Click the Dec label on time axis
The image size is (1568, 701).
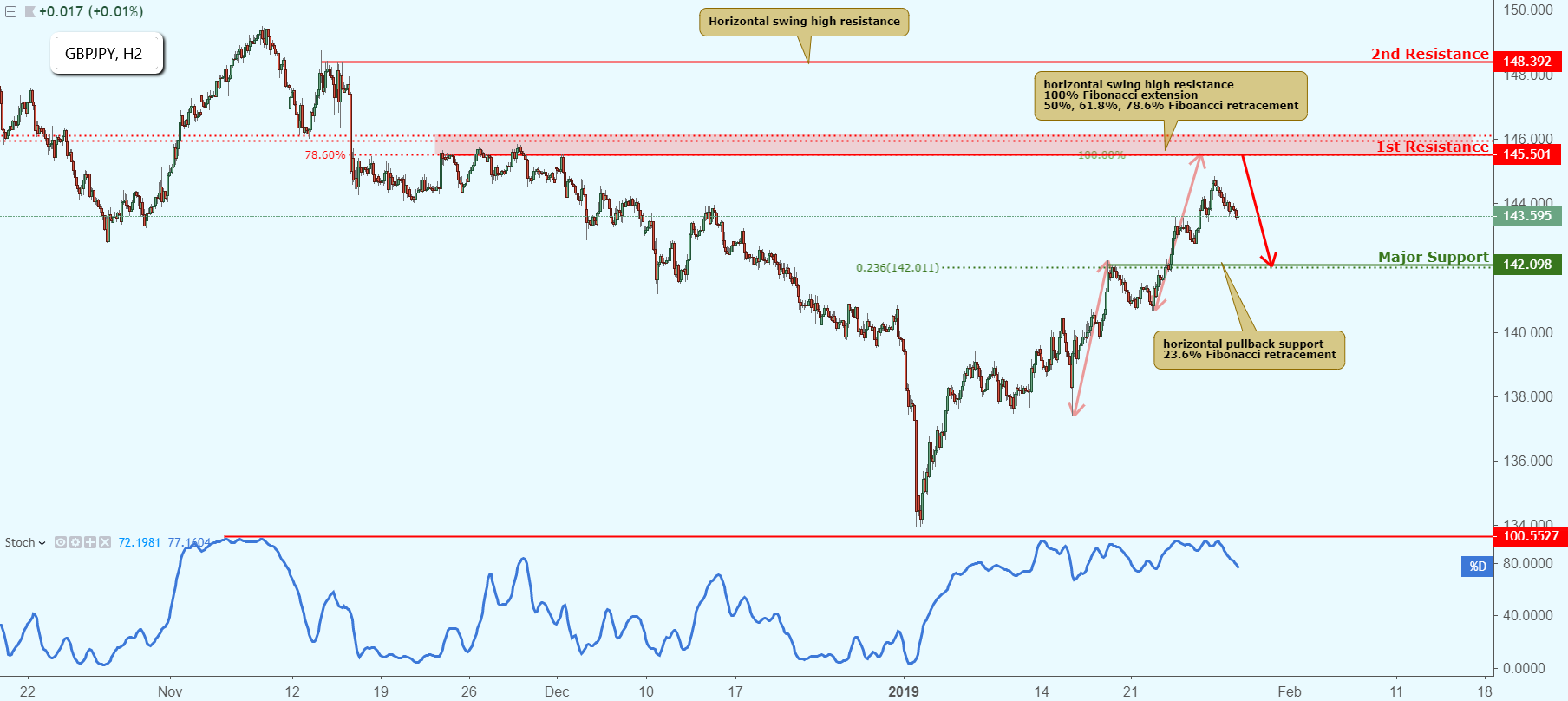click(x=557, y=691)
